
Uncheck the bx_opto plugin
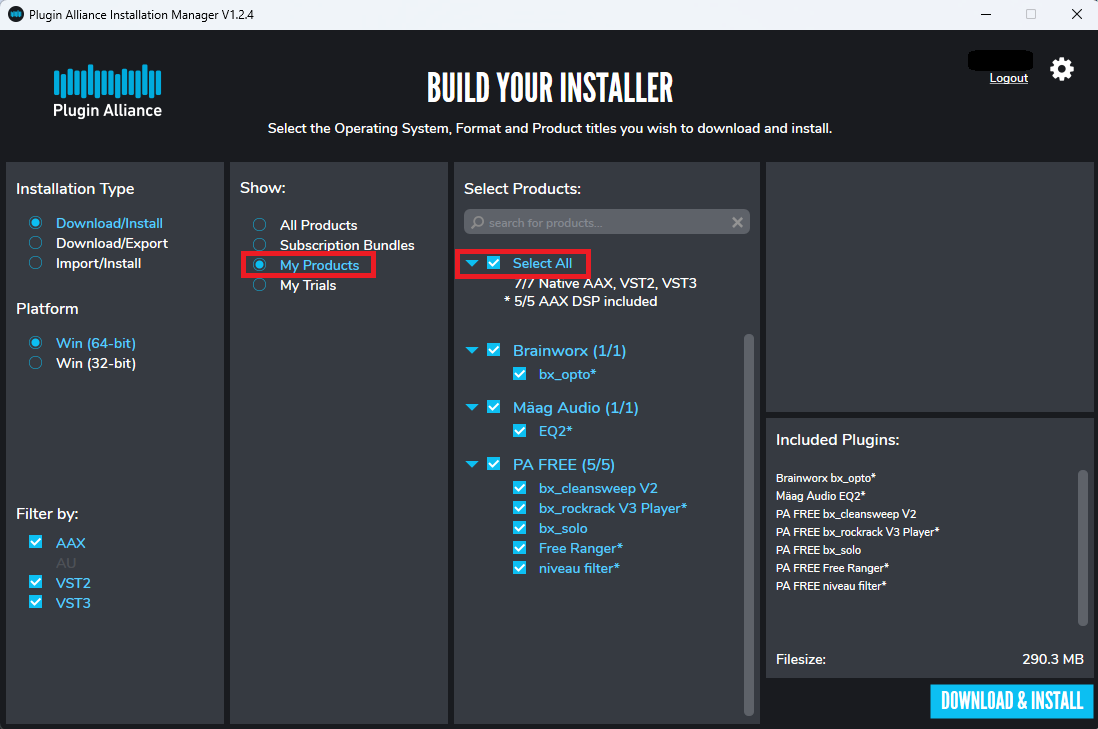520,374
